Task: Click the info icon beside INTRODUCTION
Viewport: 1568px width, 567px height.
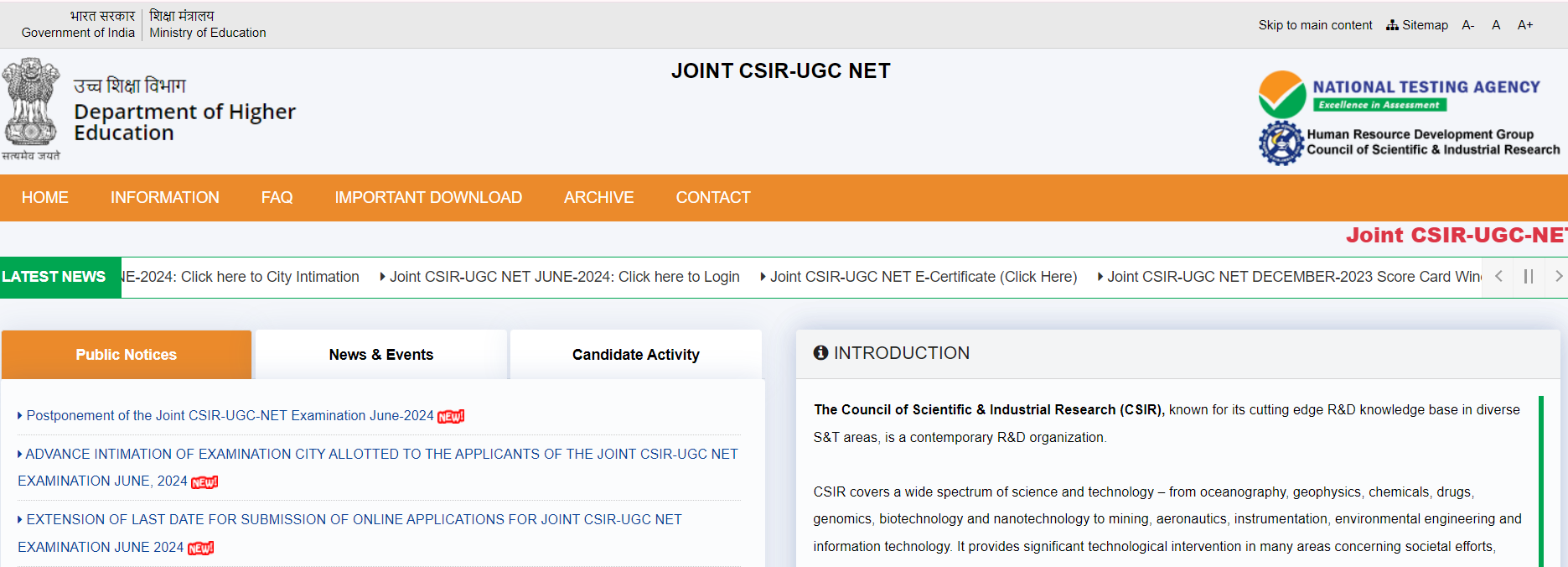Action: click(x=820, y=353)
